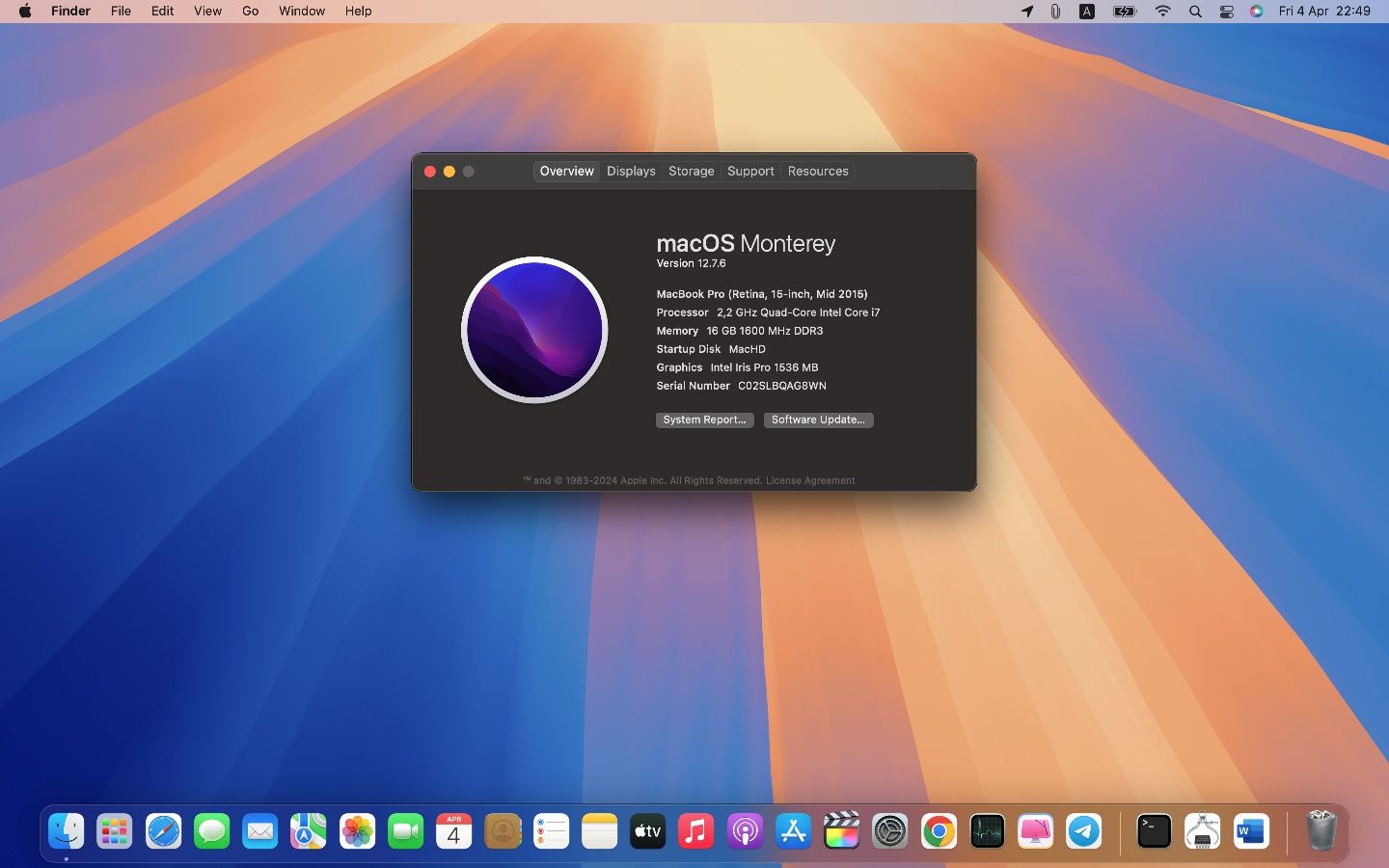Switch to the Resources tab
1389x868 pixels.
pos(818,171)
